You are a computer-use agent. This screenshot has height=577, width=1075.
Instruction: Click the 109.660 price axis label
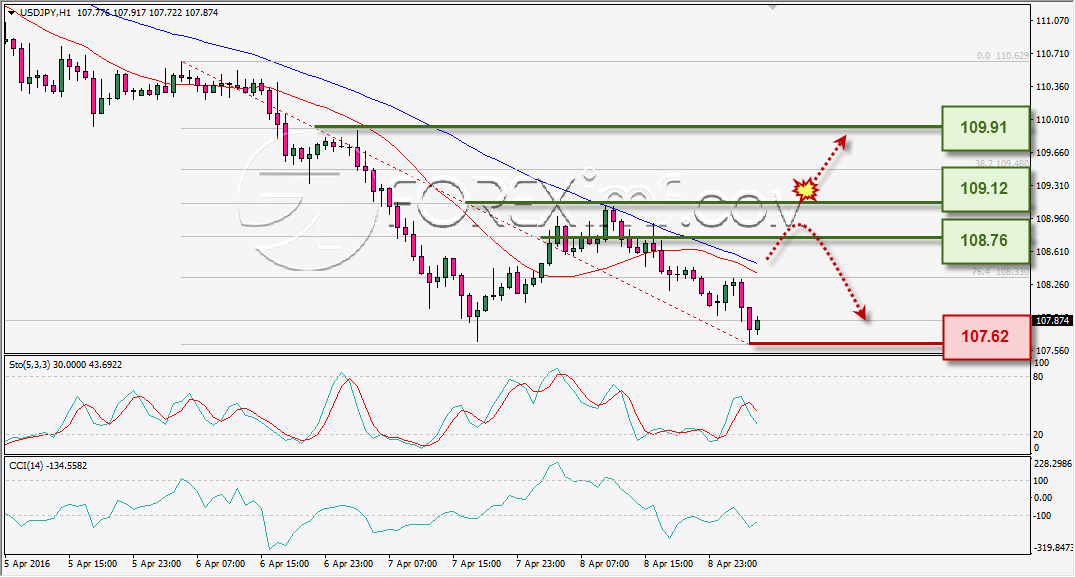click(1052, 152)
